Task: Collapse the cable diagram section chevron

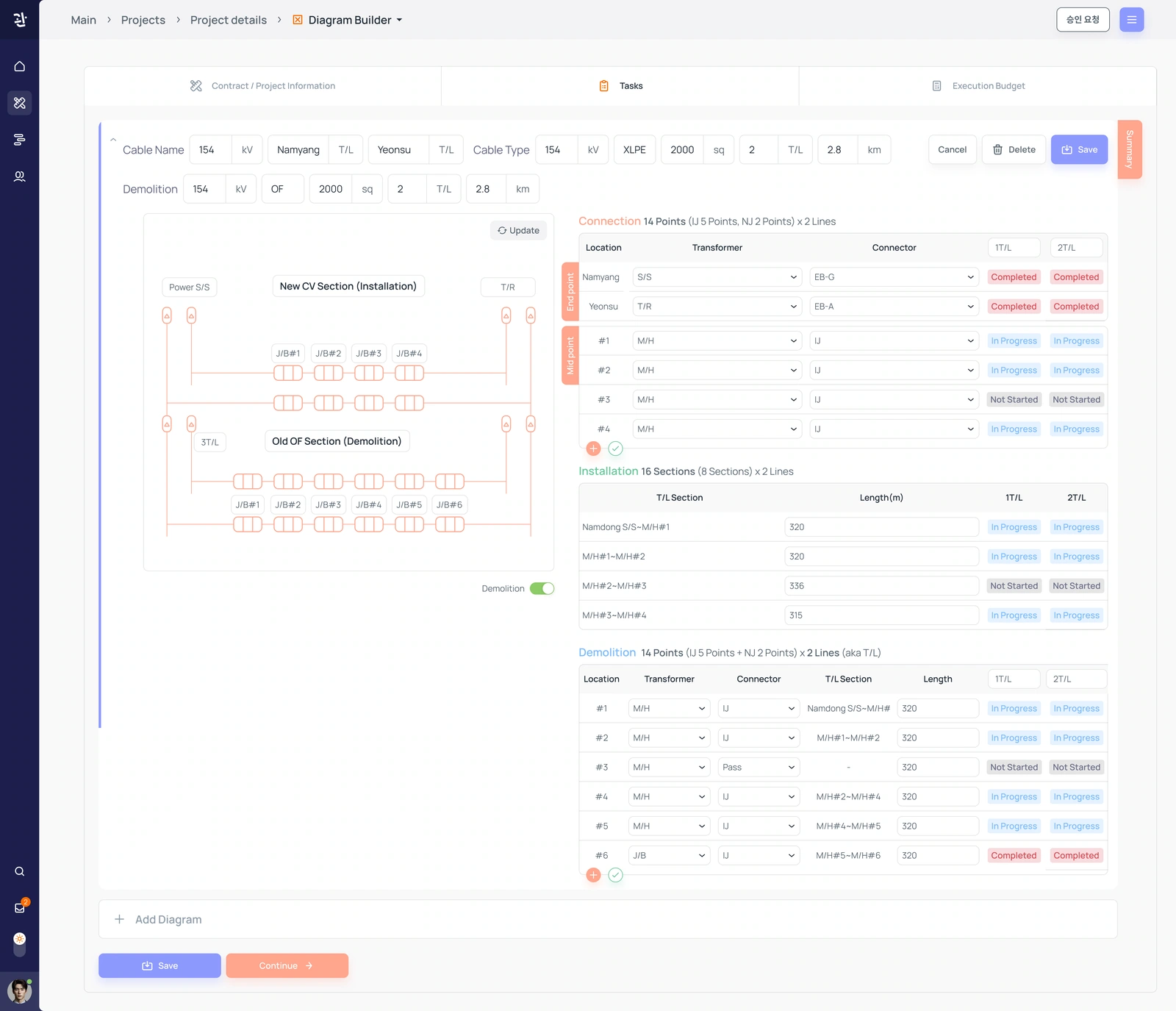Action: pyautogui.click(x=113, y=140)
